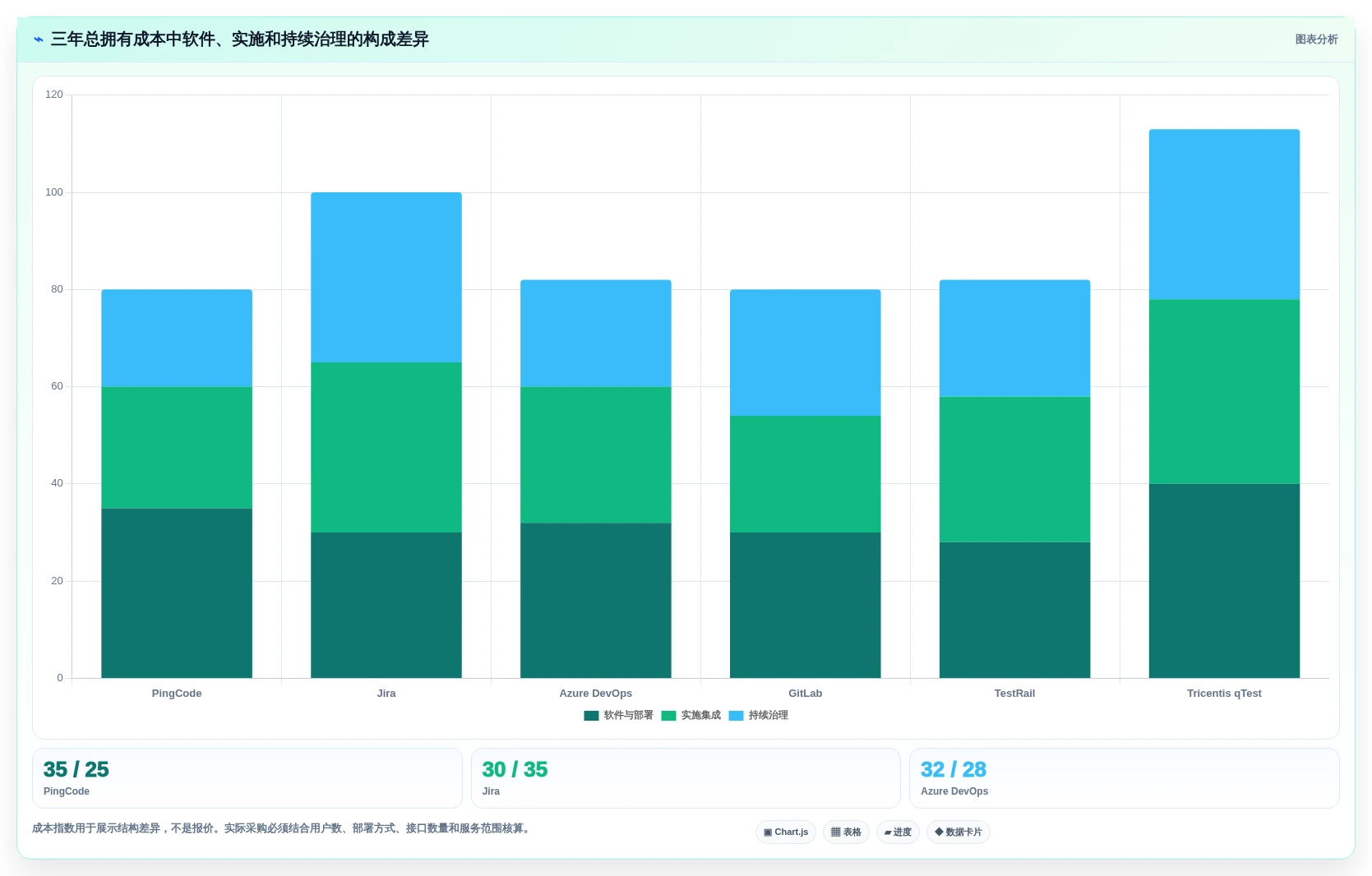Click GitLab's blue 持续治理 bar segment
Viewport: 1372px width, 876px height.
pos(806,353)
